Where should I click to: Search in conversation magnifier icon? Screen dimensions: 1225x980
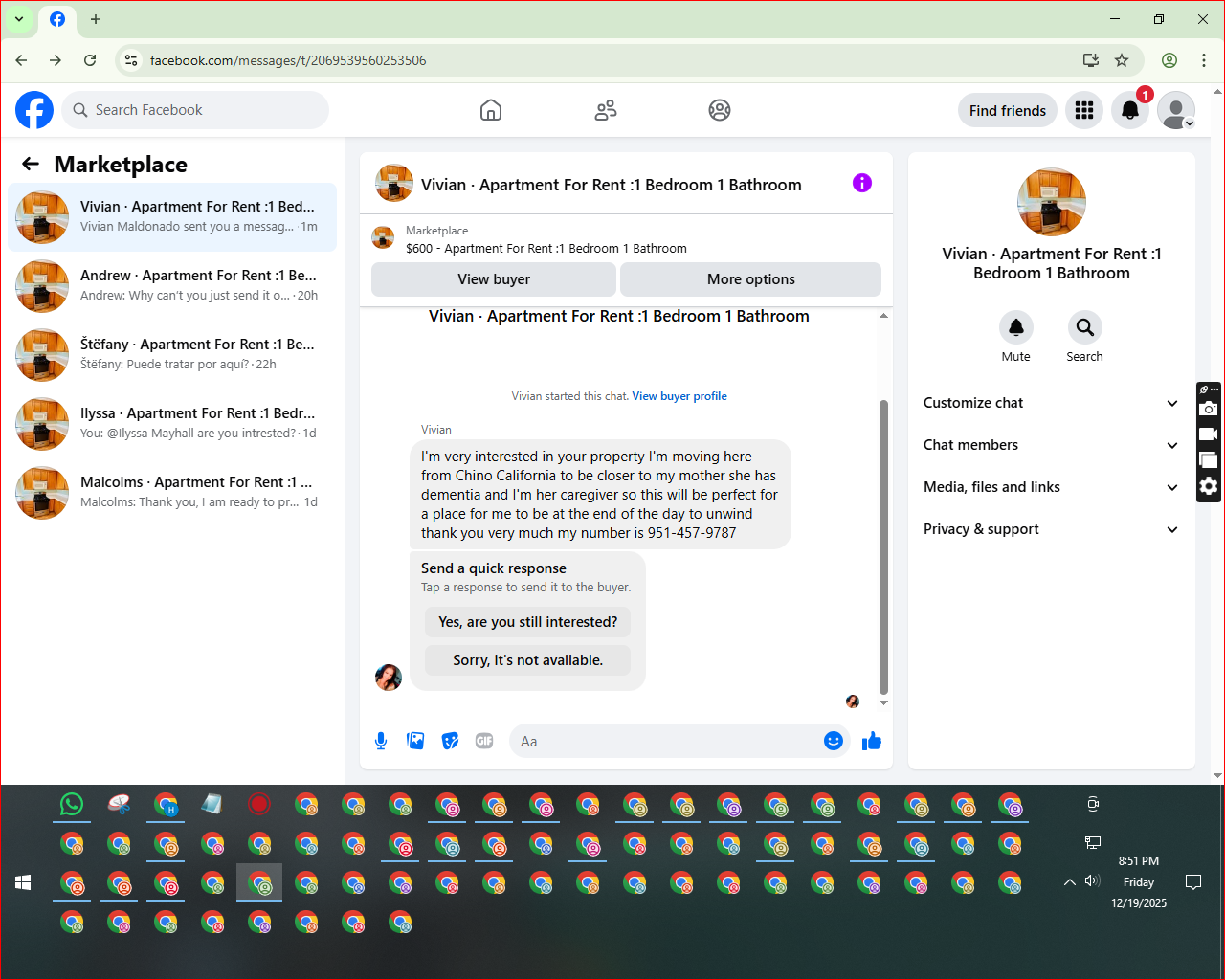click(x=1085, y=327)
